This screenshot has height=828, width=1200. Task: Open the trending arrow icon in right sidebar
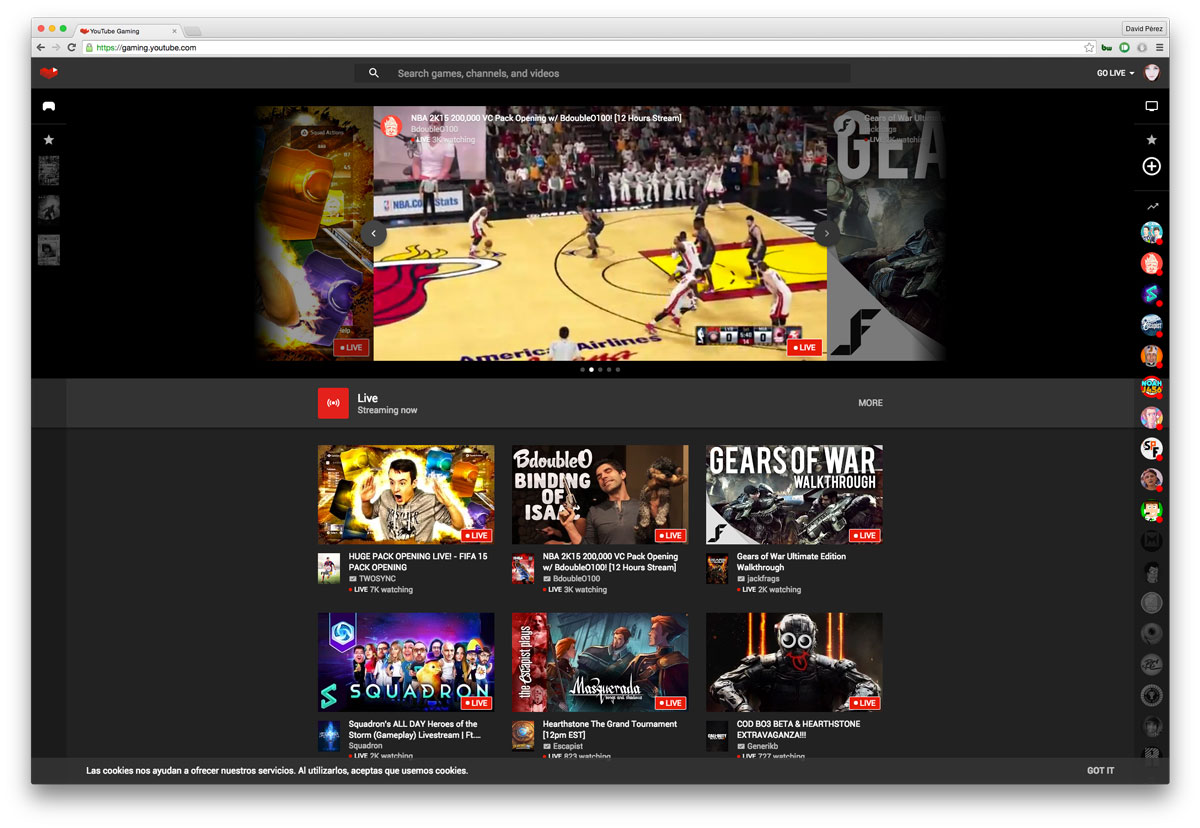pyautogui.click(x=1151, y=203)
